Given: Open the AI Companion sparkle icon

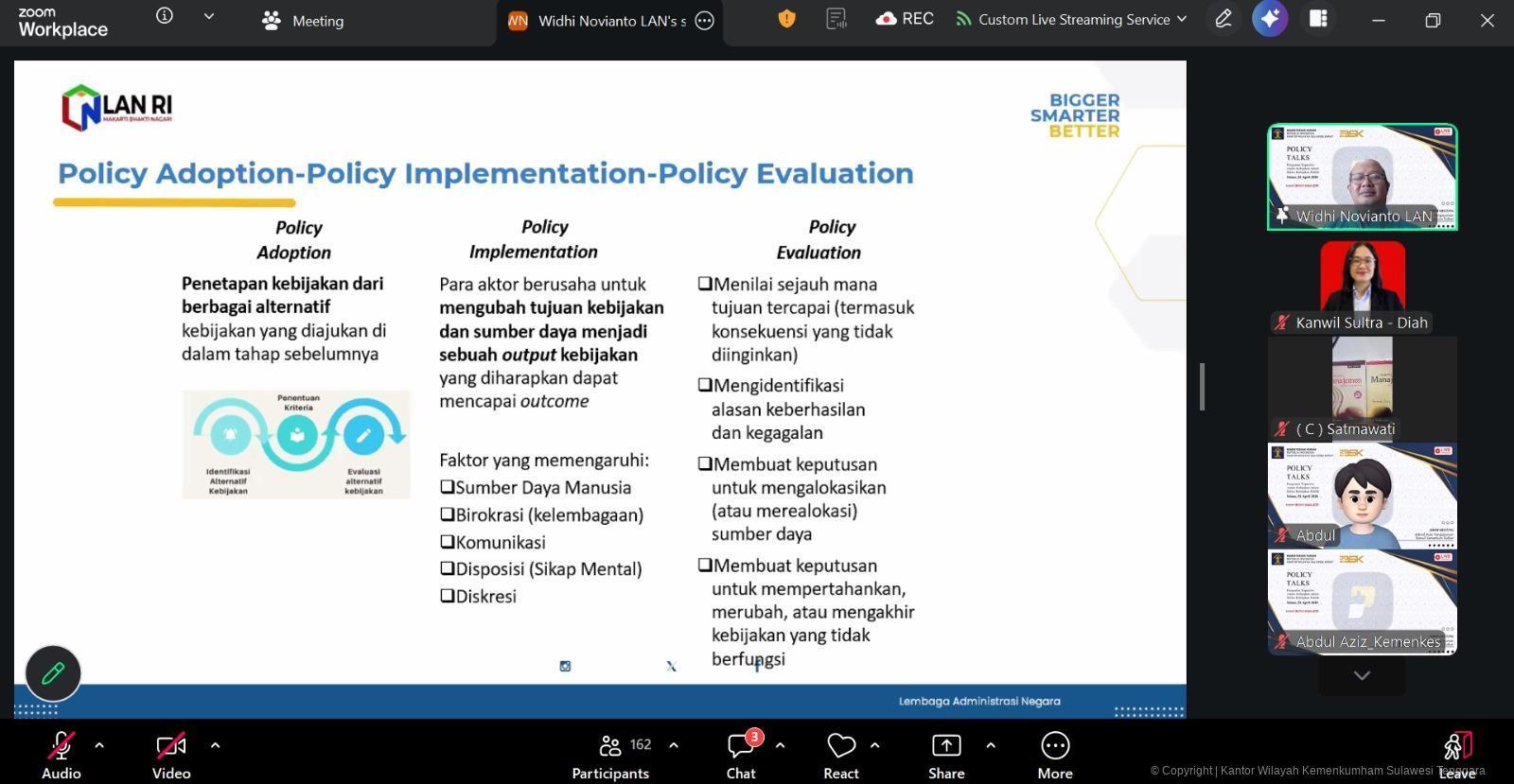Looking at the screenshot, I should (1270, 19).
